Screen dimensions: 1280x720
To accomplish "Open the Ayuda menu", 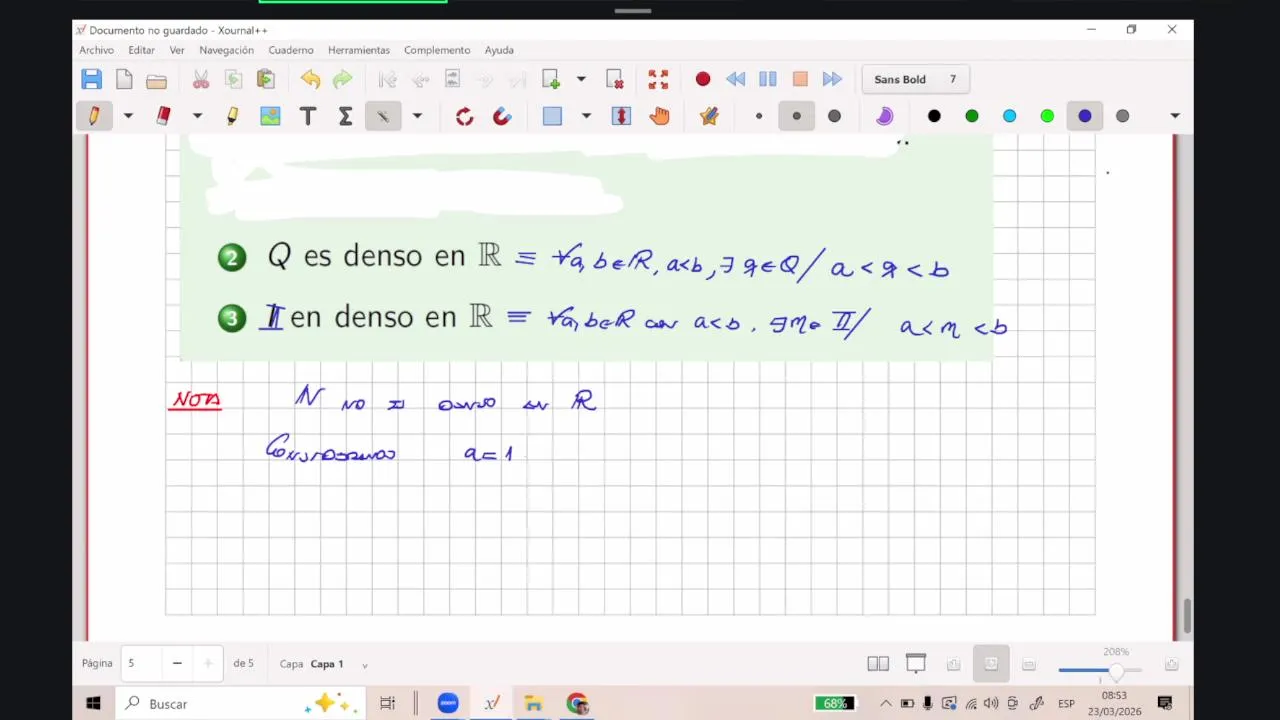I will click(499, 50).
